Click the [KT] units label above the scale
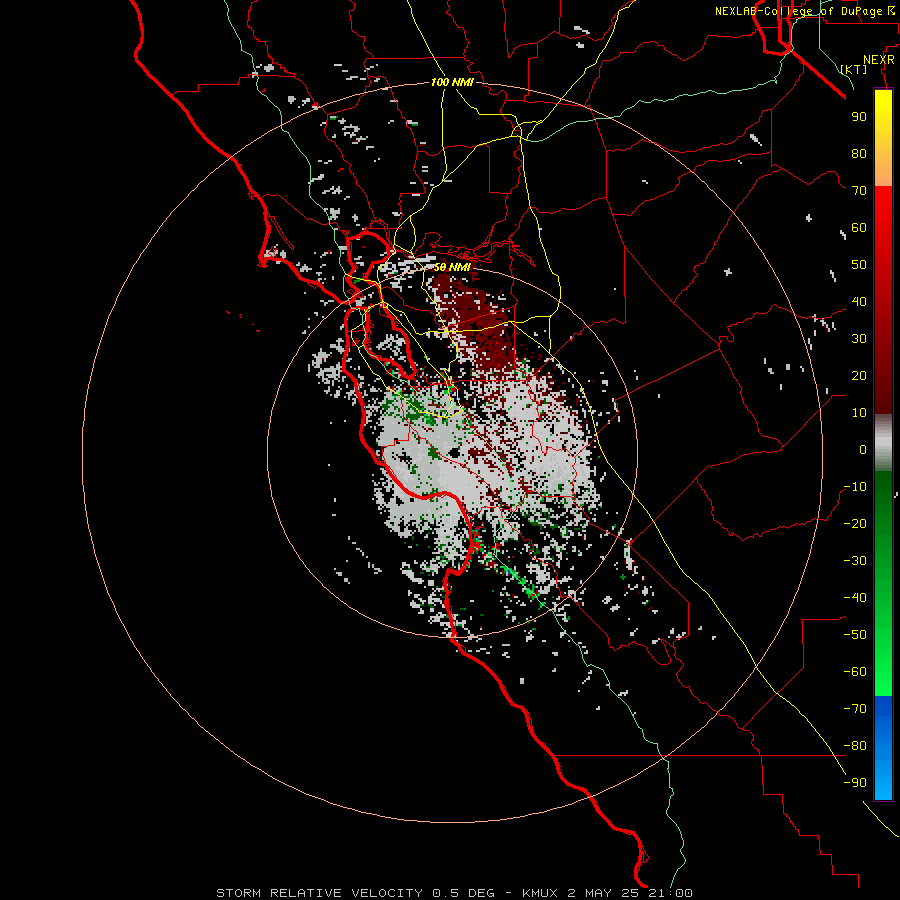This screenshot has width=900, height=900. (x=854, y=69)
